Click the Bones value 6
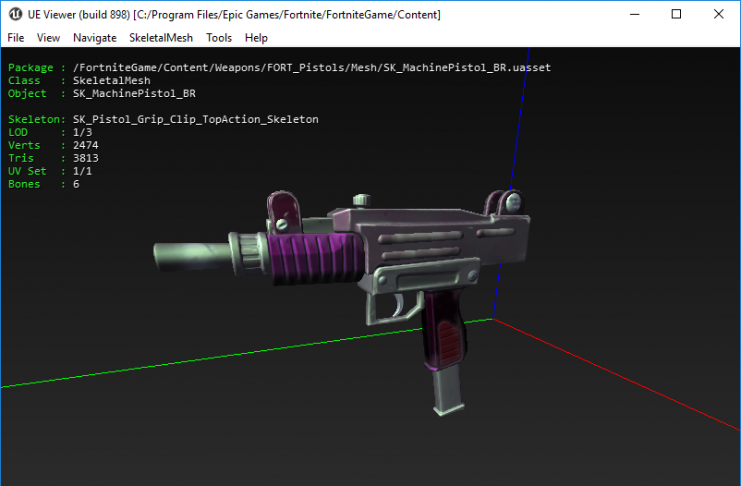Image resolution: width=741 pixels, height=486 pixels. pyautogui.click(x=76, y=184)
